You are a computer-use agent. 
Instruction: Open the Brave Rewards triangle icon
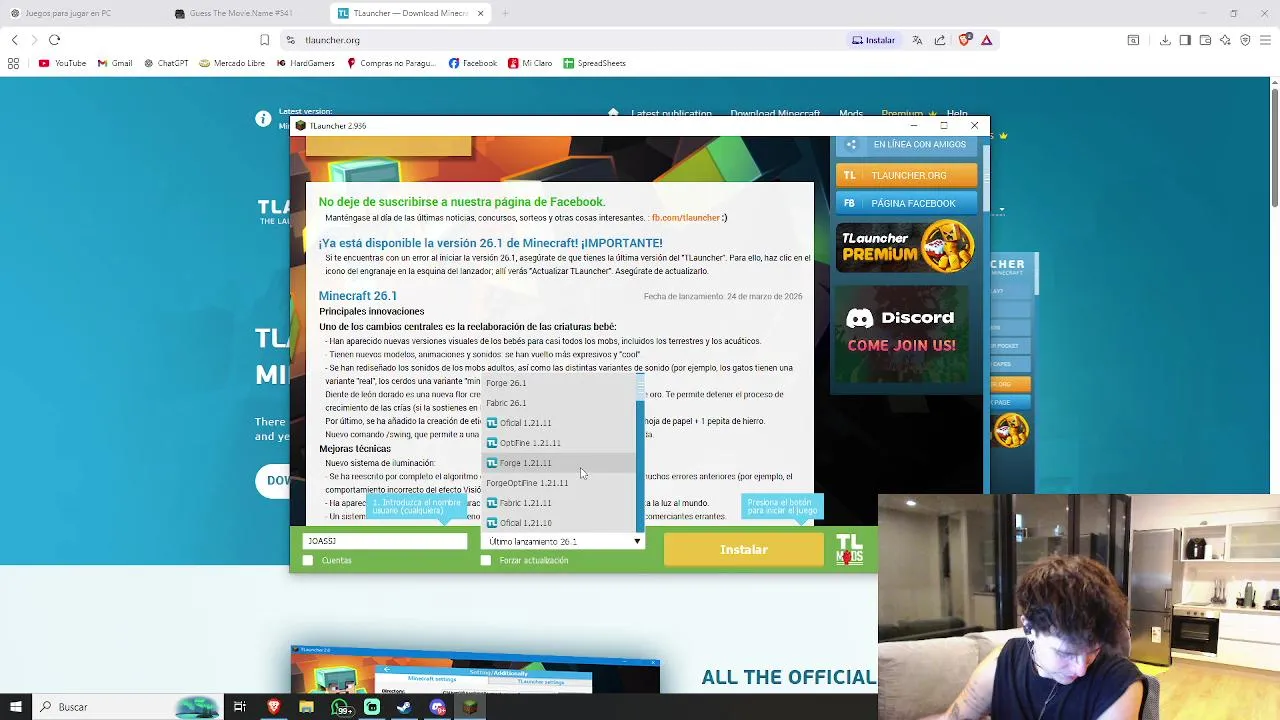(986, 40)
